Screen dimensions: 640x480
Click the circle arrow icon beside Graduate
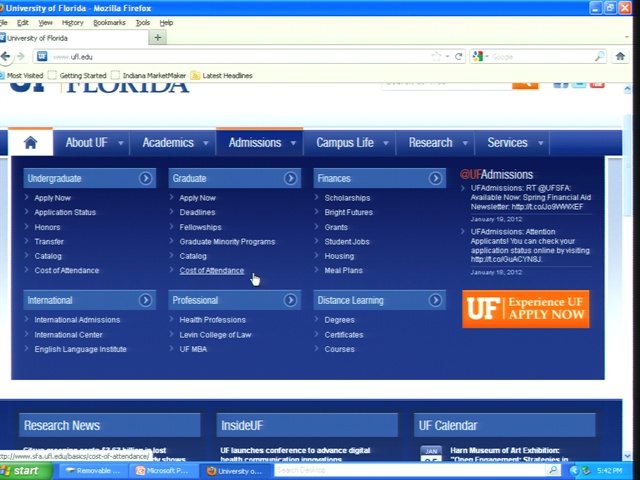[290, 178]
